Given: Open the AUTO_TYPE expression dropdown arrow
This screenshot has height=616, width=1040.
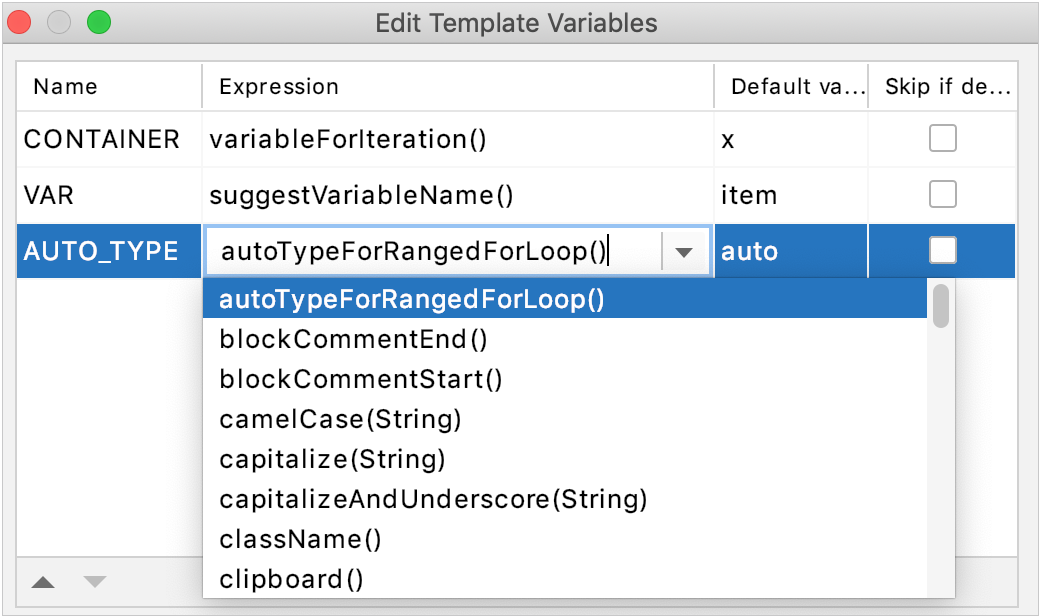Looking at the screenshot, I should tap(683, 251).
